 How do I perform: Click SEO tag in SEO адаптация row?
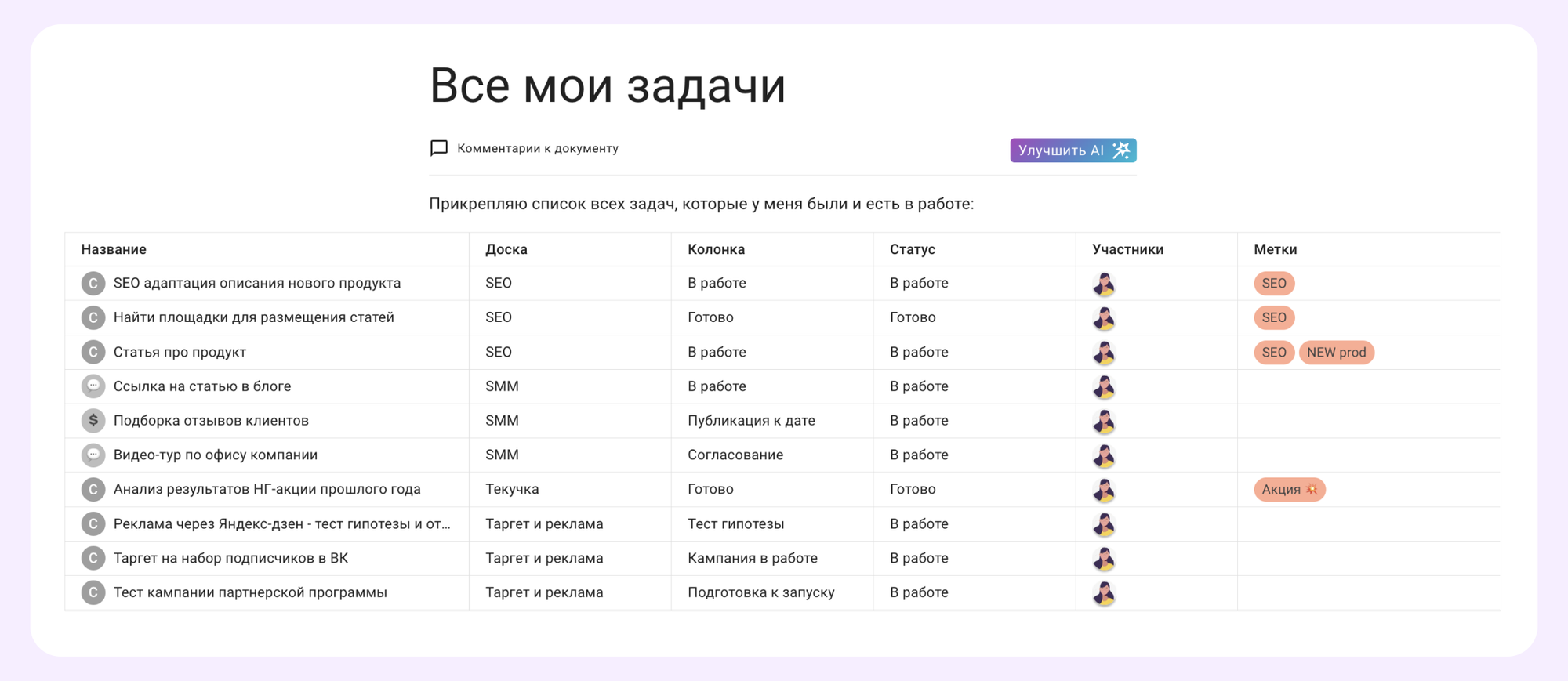1274,283
